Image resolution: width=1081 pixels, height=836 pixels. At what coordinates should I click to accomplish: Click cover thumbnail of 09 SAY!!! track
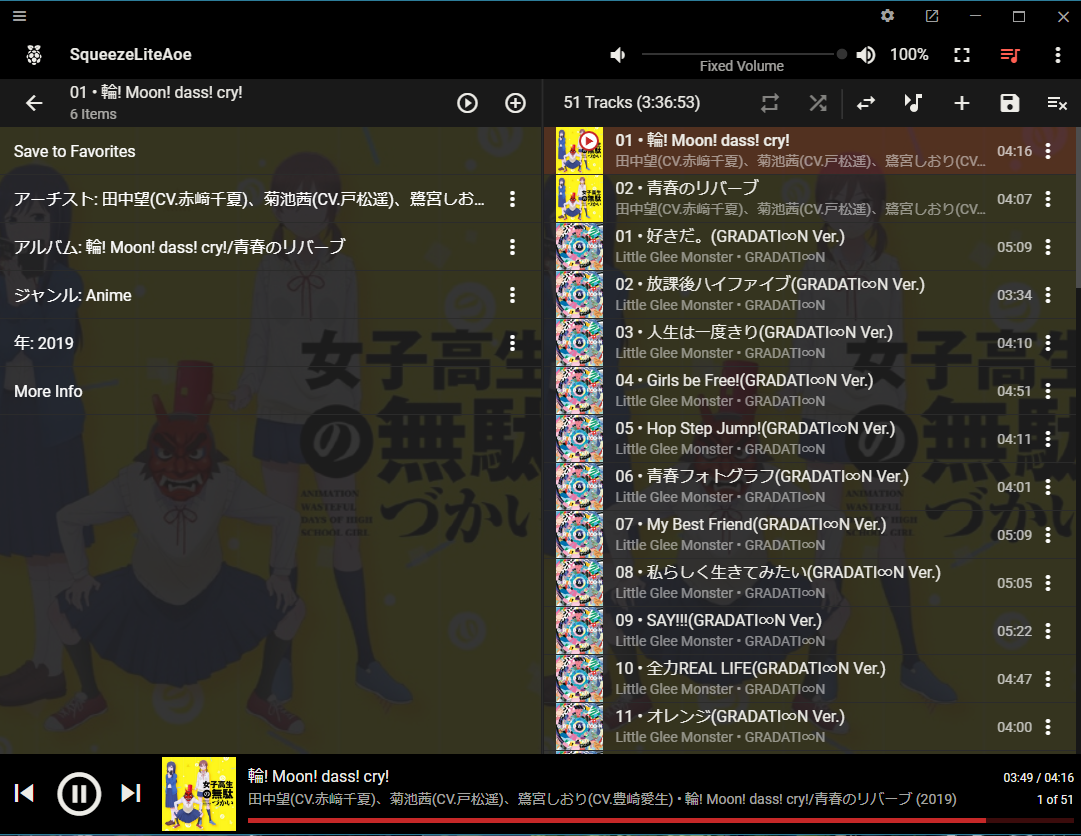pyautogui.click(x=579, y=631)
